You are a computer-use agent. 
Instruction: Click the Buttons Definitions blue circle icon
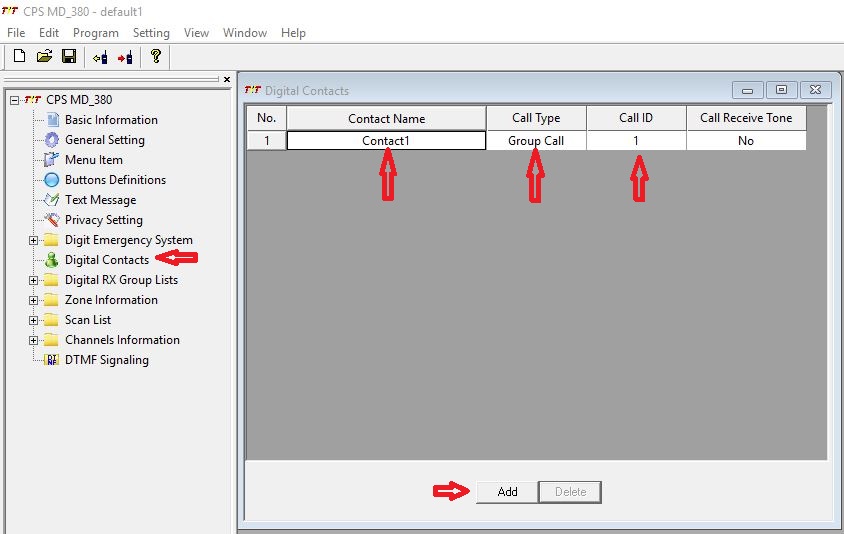coord(52,180)
